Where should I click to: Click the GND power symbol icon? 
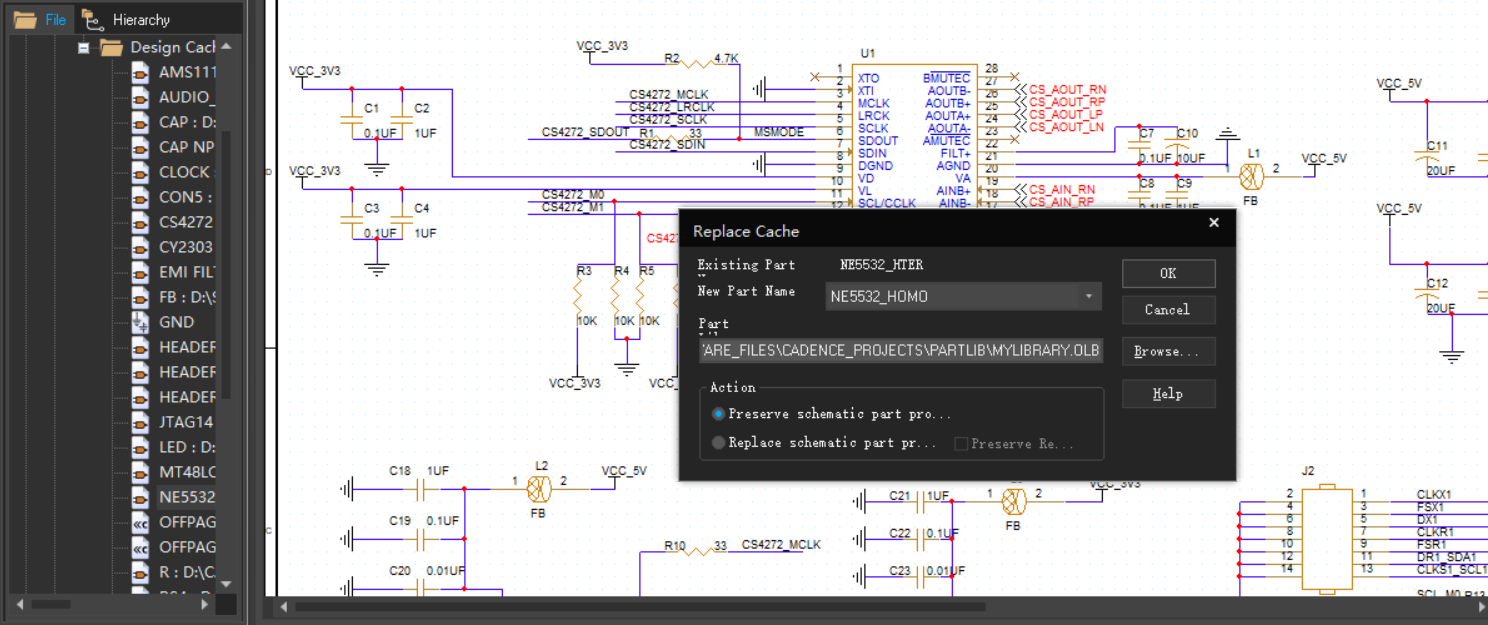(x=141, y=322)
